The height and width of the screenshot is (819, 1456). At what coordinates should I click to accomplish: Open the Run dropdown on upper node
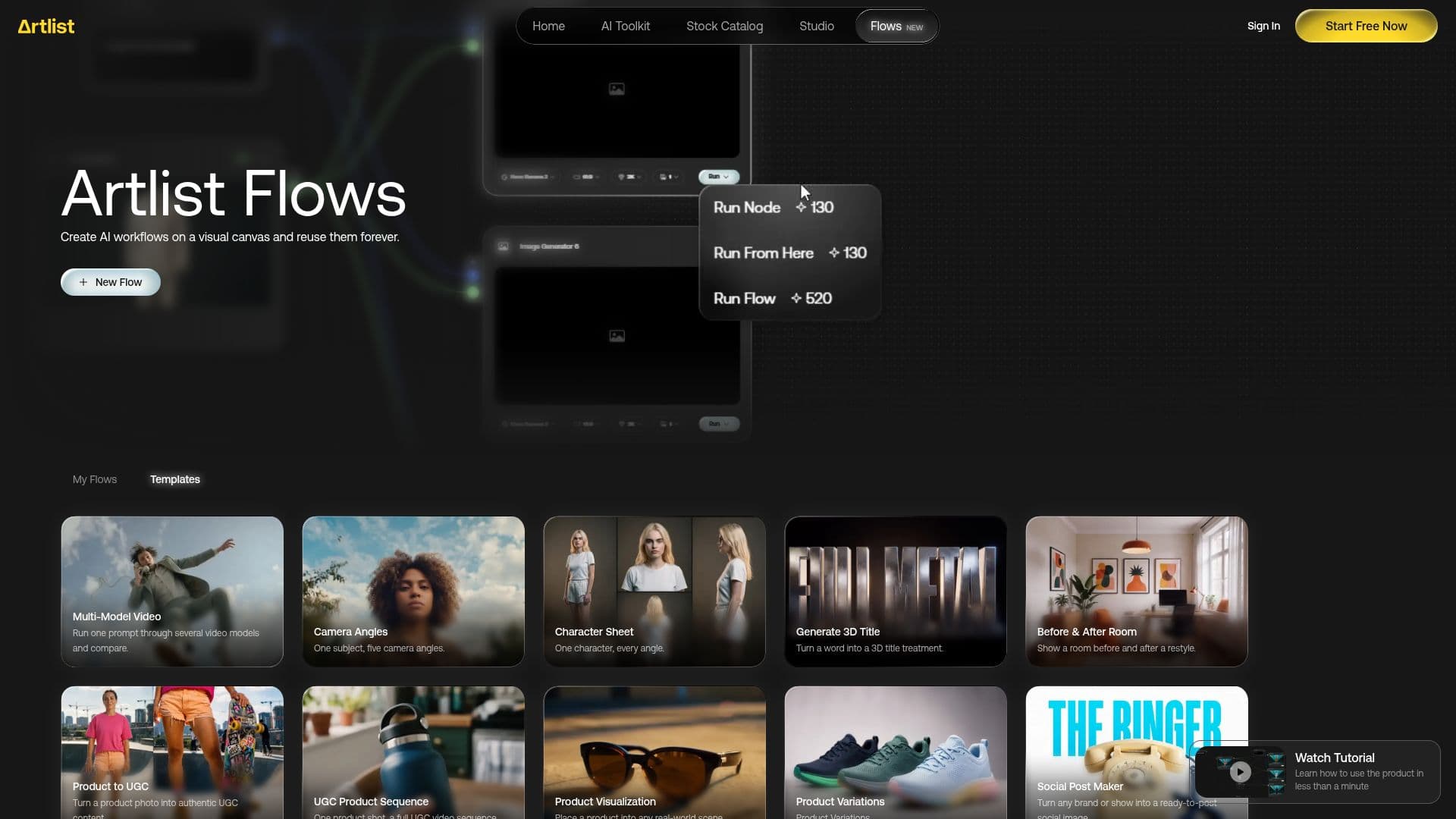click(718, 177)
